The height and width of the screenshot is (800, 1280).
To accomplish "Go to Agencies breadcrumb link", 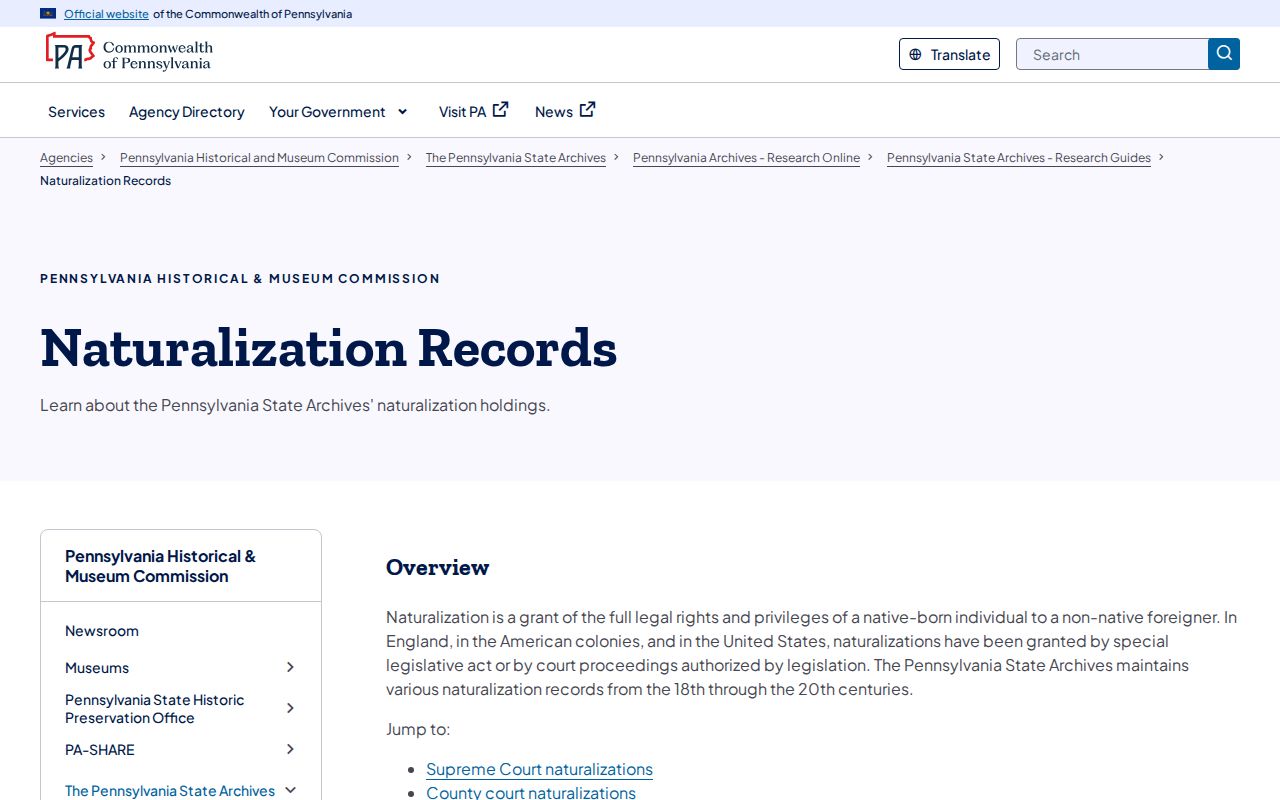I will click(x=66, y=158).
